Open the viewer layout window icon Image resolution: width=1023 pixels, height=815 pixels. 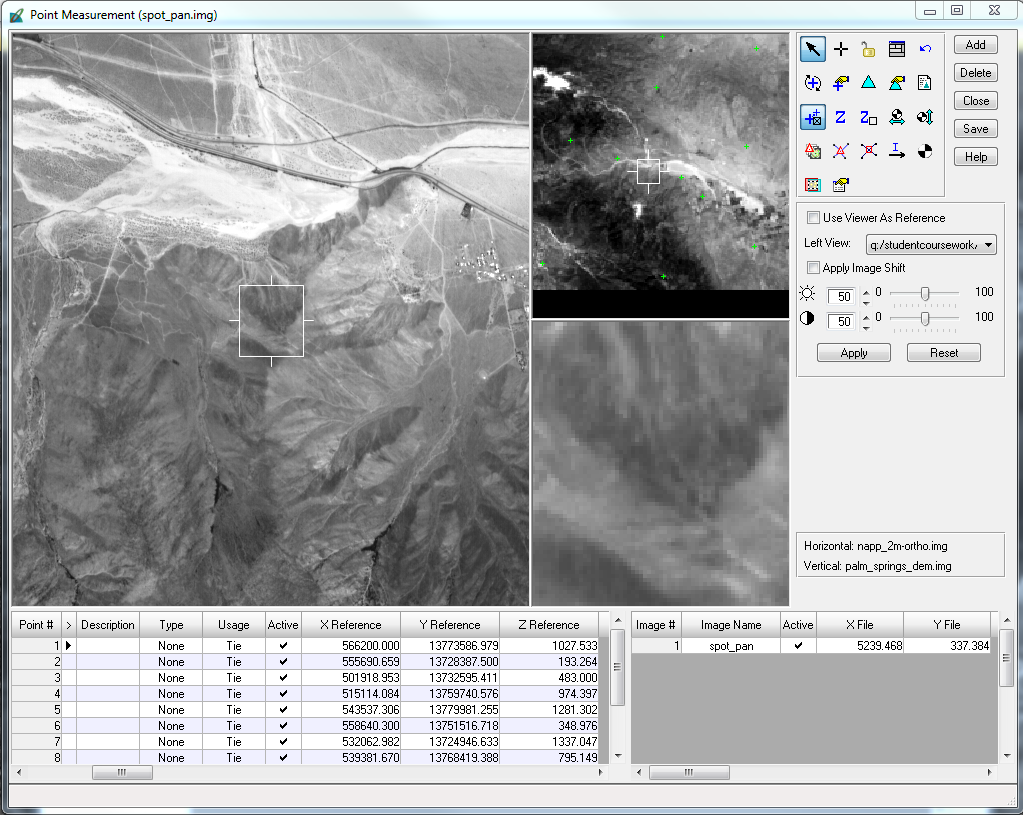click(x=897, y=49)
